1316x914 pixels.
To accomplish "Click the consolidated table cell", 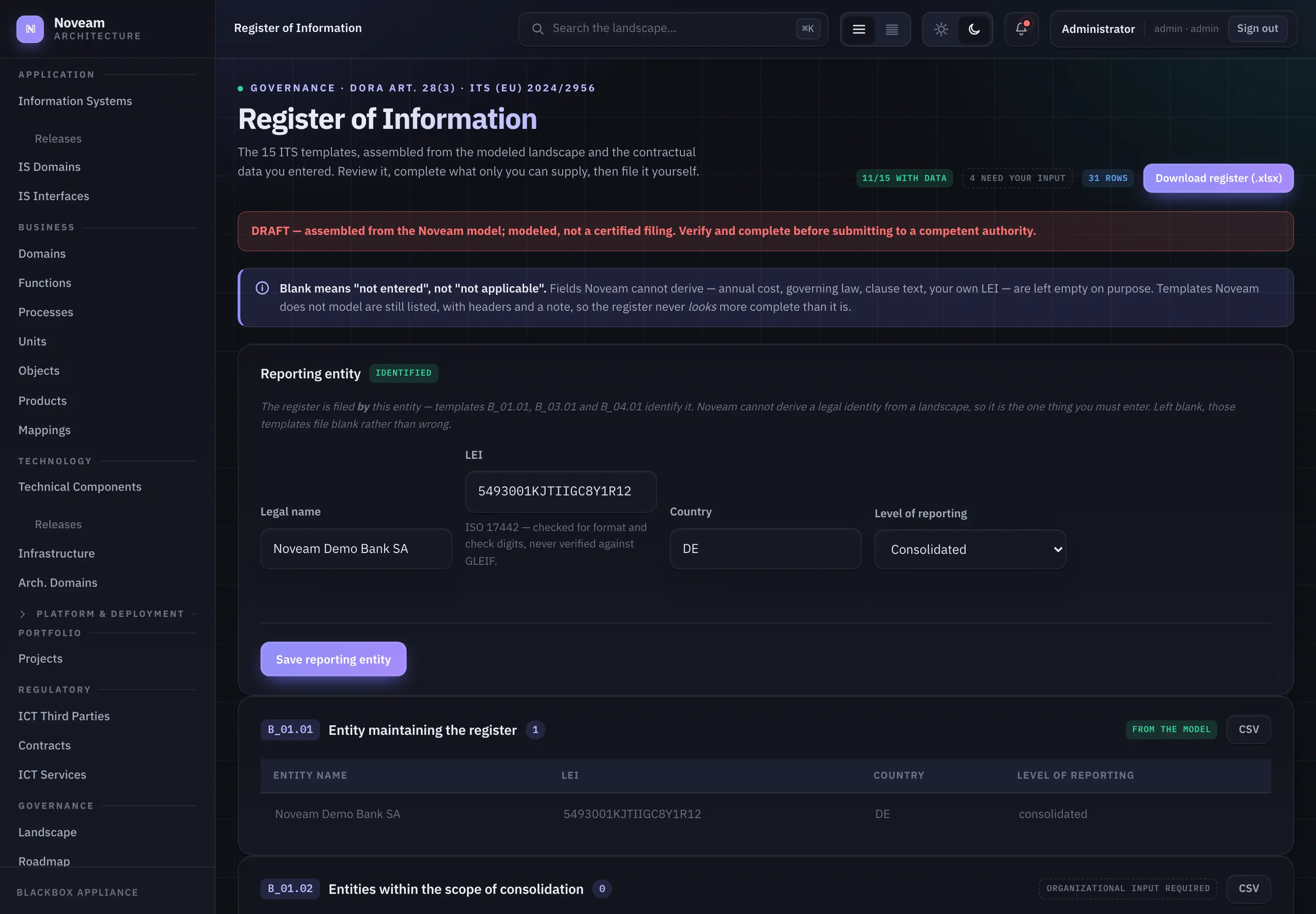I will (1052, 814).
